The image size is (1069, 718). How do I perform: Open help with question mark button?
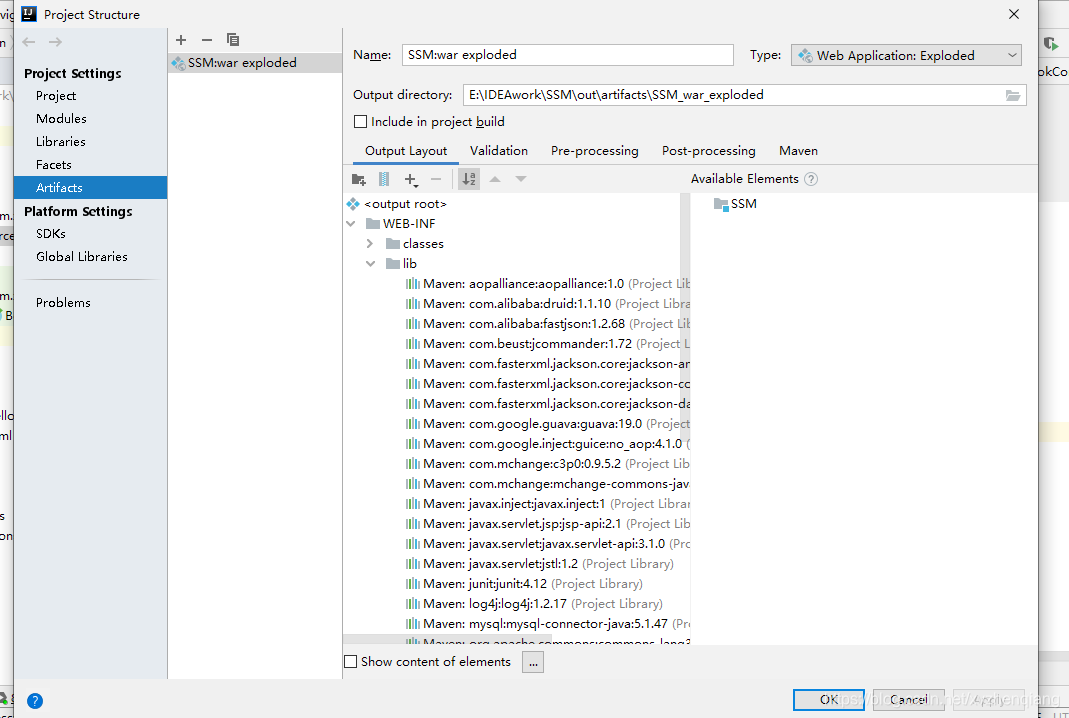pos(35,701)
